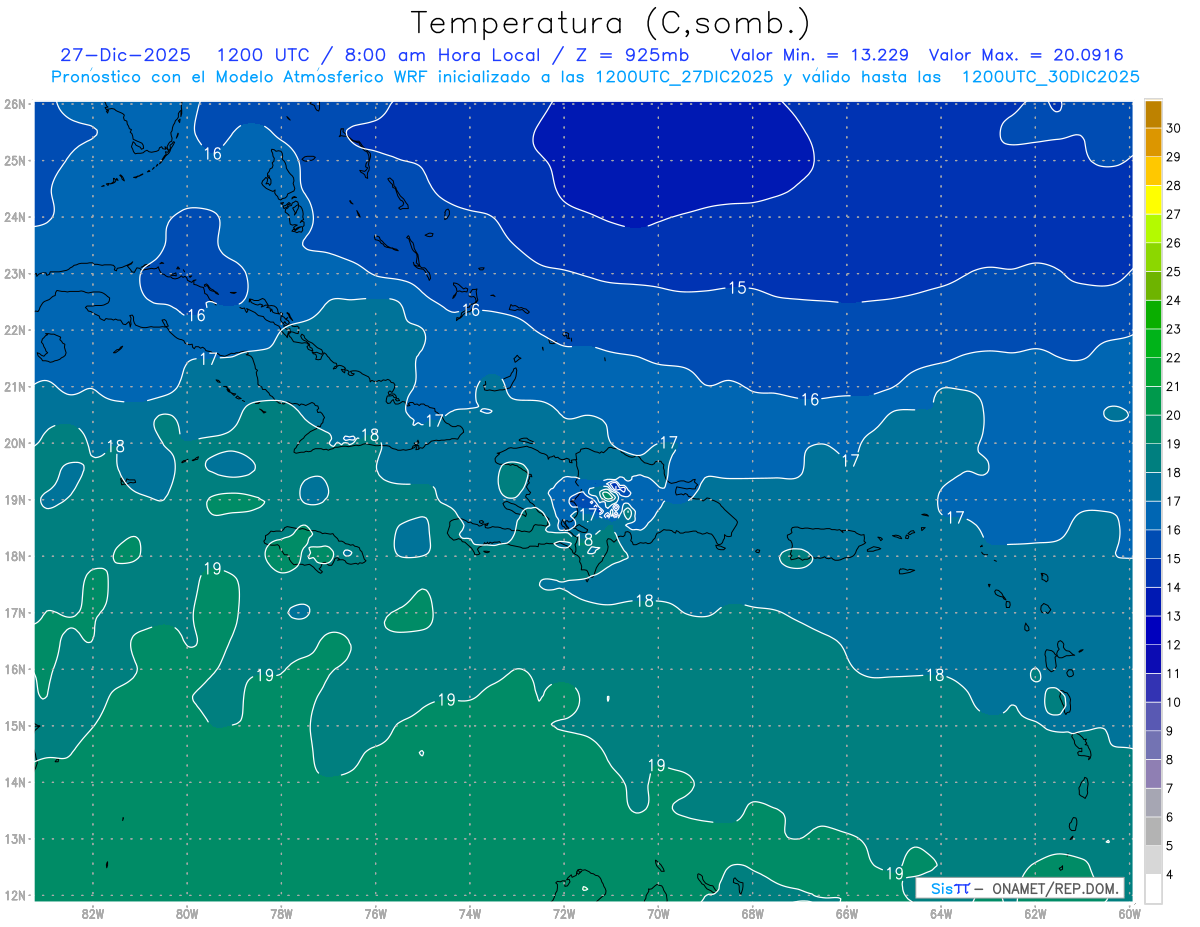Screen dimensions: 1200x927
Task: Click the contour label "15" on the map
Action: (737, 288)
